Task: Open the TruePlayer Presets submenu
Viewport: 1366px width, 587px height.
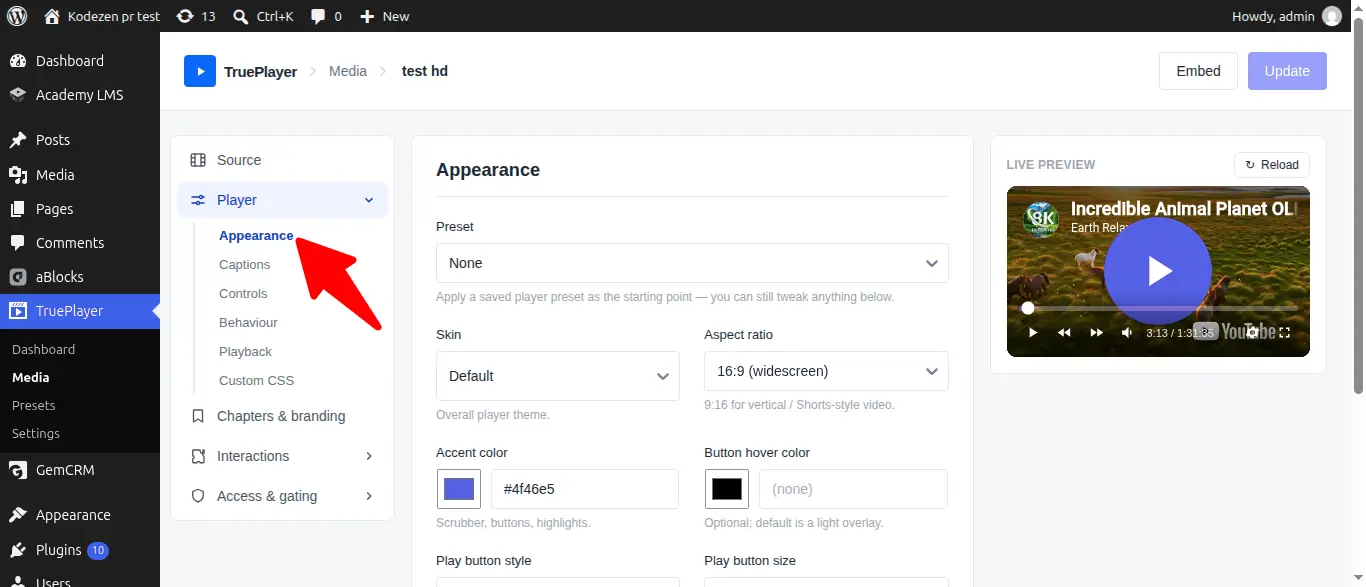Action: click(34, 405)
